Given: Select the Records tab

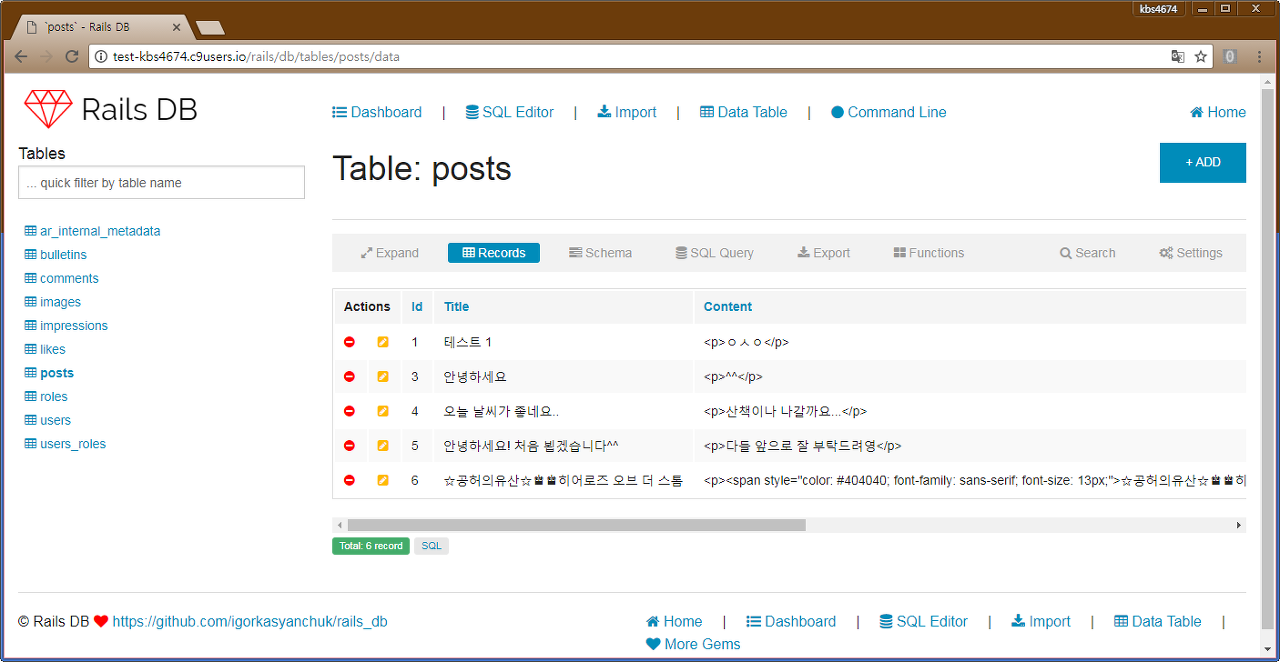Looking at the screenshot, I should coord(494,253).
